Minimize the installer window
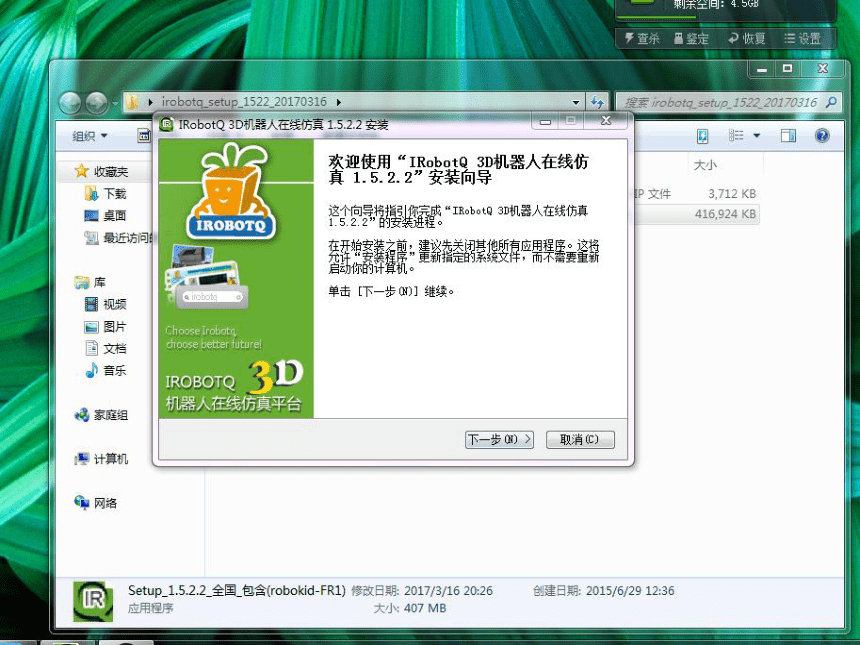Image resolution: width=860 pixels, height=645 pixels. [545, 121]
